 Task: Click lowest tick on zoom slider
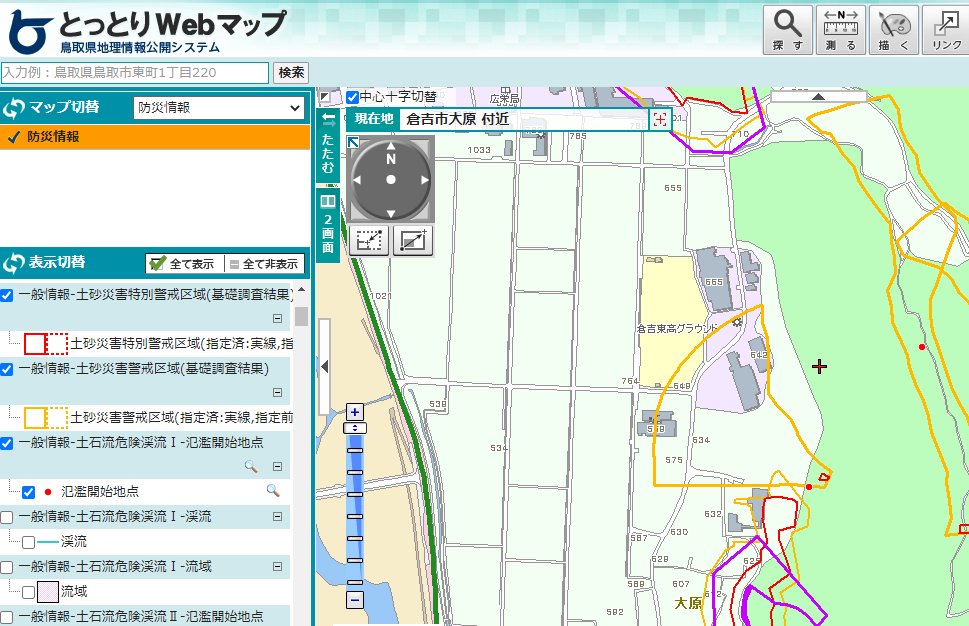pyautogui.click(x=355, y=582)
